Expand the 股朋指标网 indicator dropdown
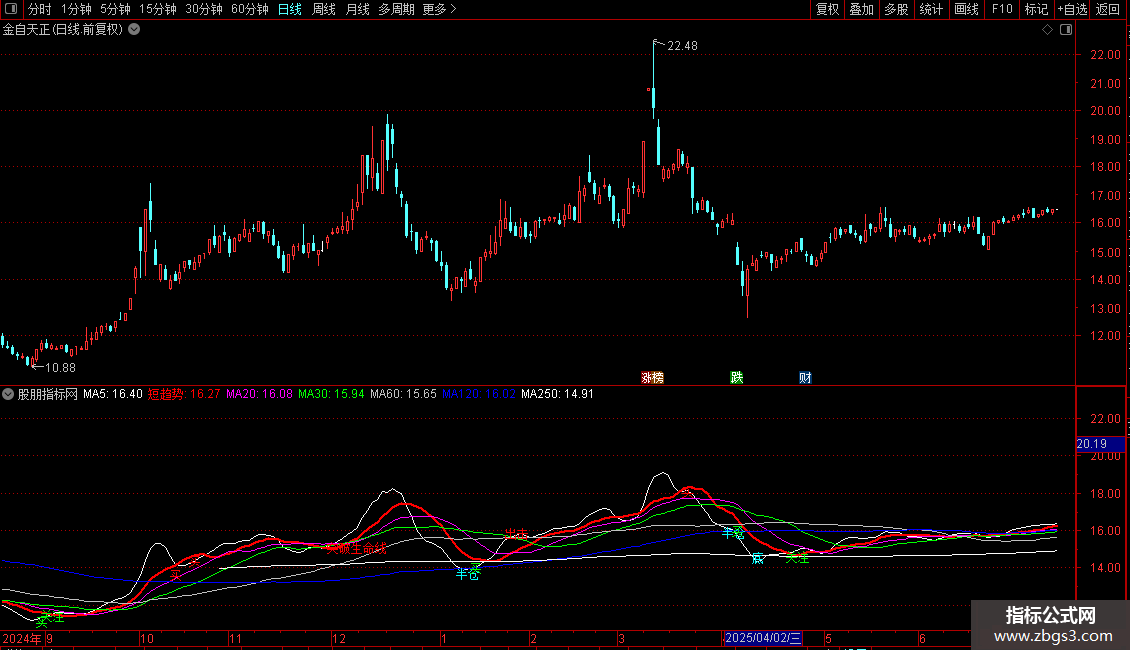This screenshot has height=650, width=1130. (x=8, y=394)
